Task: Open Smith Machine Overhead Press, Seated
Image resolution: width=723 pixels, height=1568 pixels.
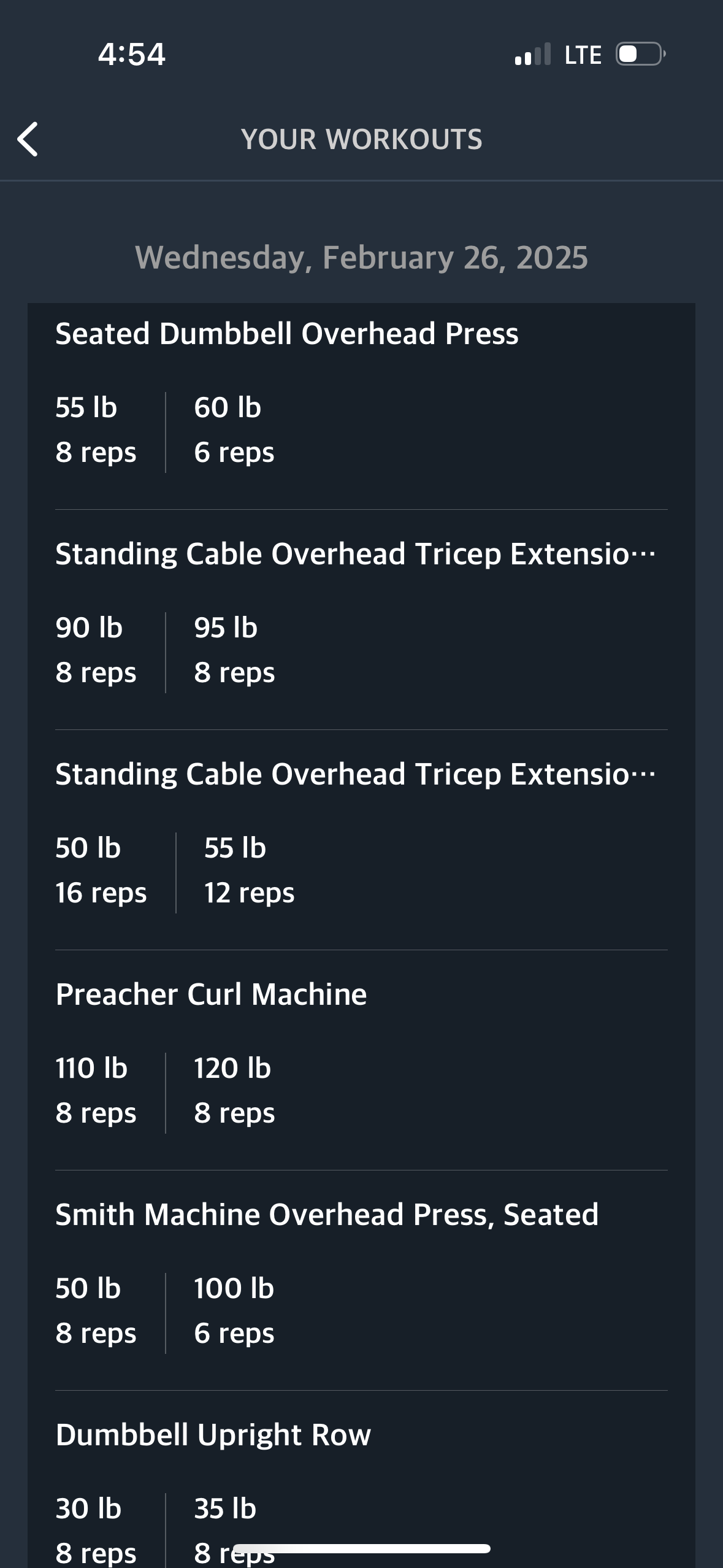Action: click(327, 1214)
